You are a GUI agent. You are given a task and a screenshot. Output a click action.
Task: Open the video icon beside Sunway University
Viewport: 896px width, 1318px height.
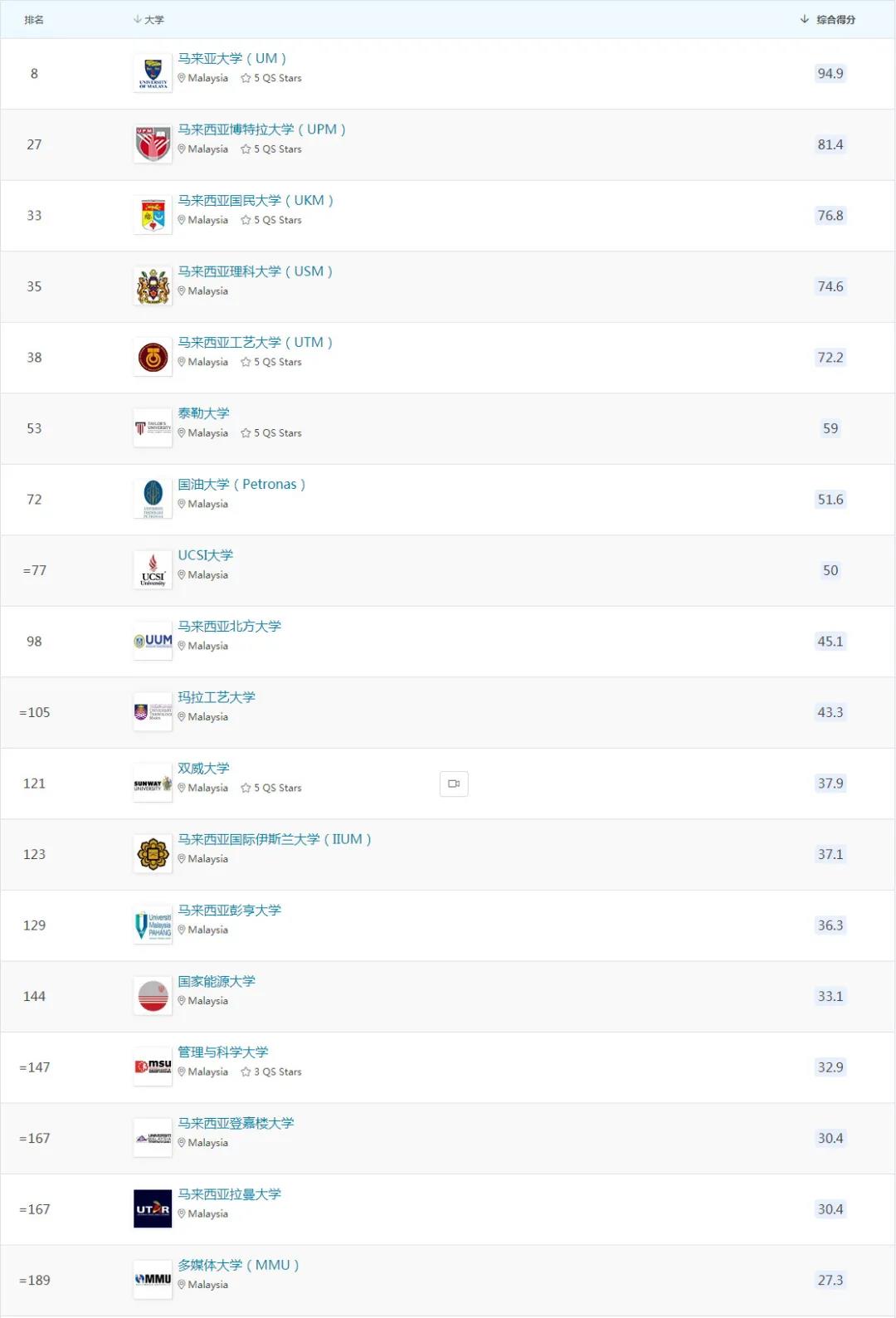(x=454, y=783)
